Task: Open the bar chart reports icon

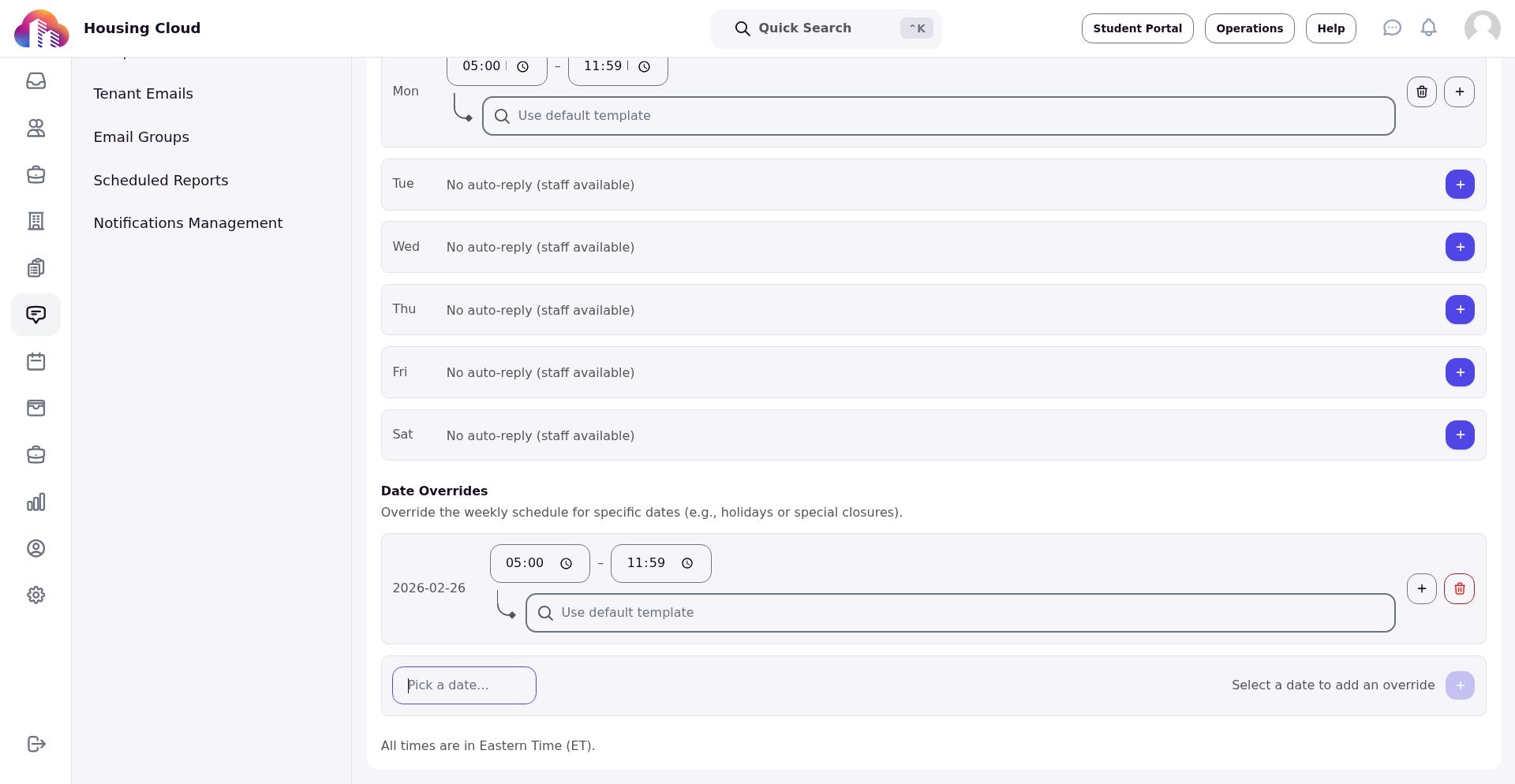Action: (36, 502)
